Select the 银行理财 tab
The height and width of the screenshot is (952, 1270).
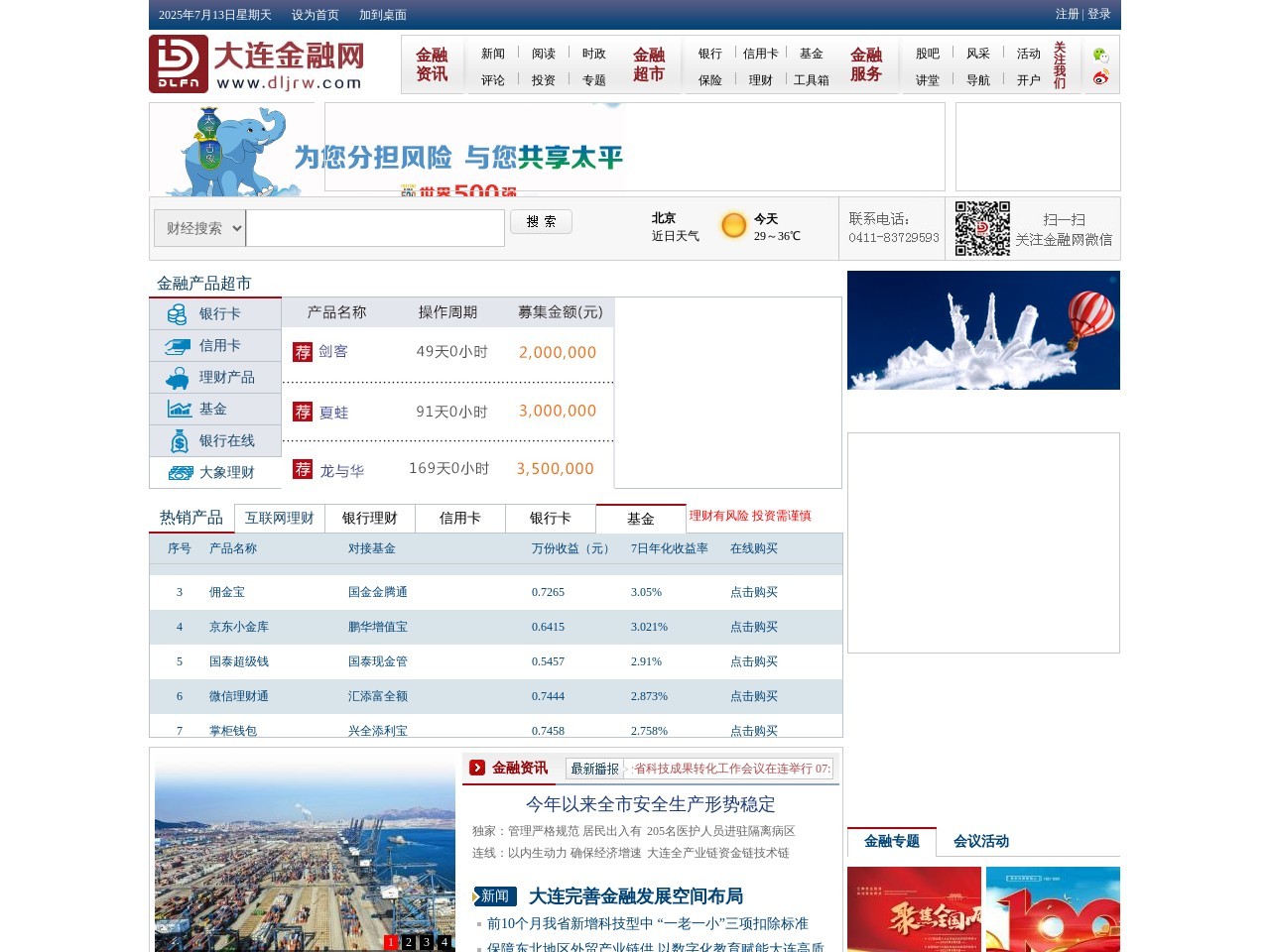(369, 518)
